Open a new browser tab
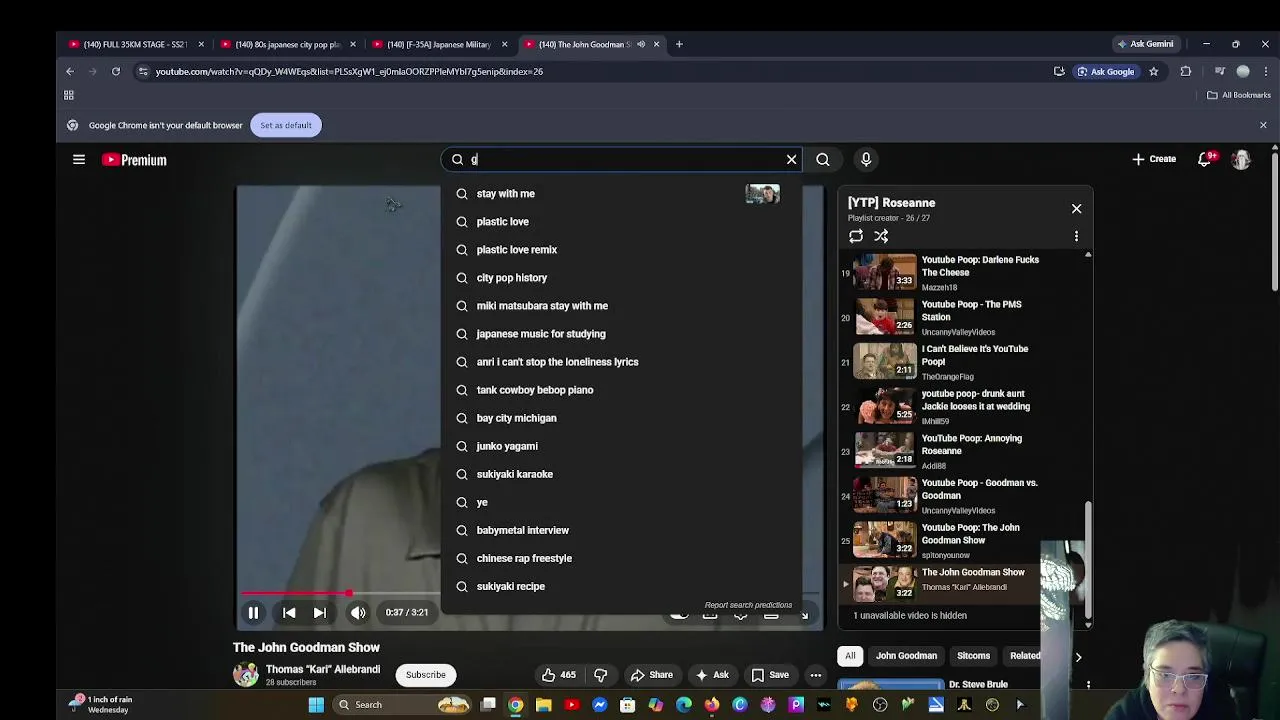The height and width of the screenshot is (720, 1280). pyautogui.click(x=679, y=44)
